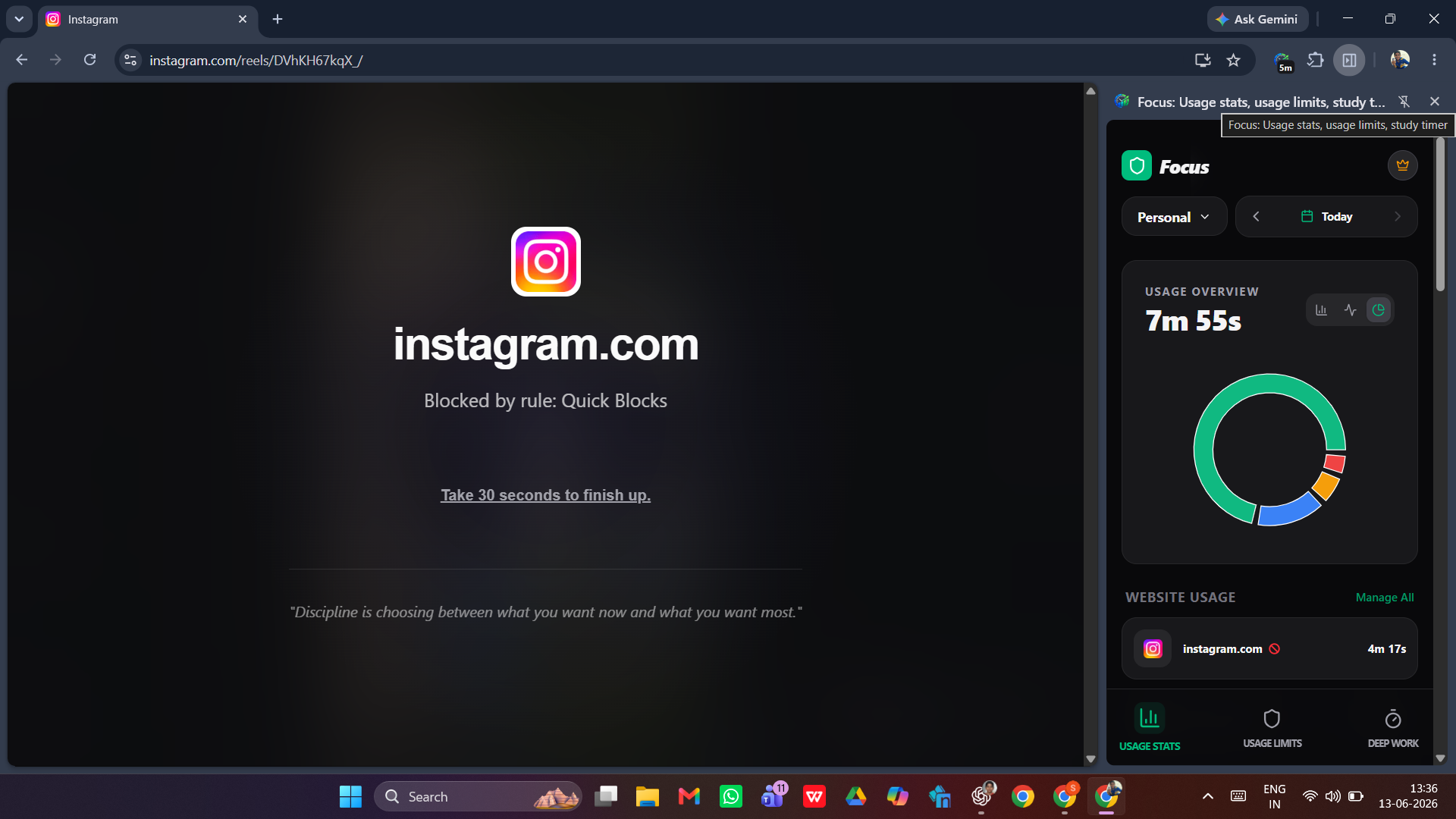Open the volume control in the tray
The height and width of the screenshot is (819, 1456).
pos(1332,796)
